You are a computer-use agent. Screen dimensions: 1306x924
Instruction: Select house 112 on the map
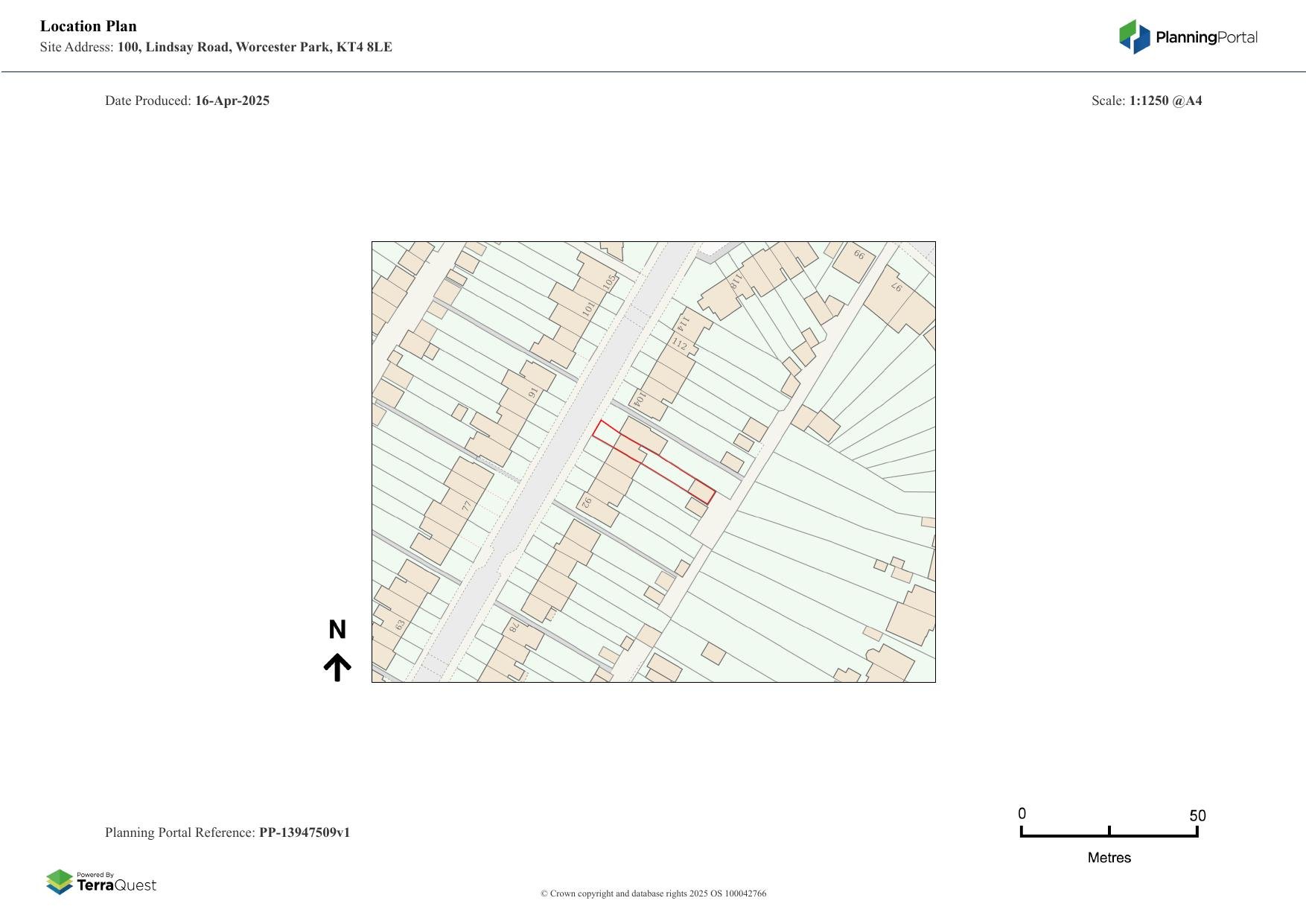pyautogui.click(x=679, y=344)
